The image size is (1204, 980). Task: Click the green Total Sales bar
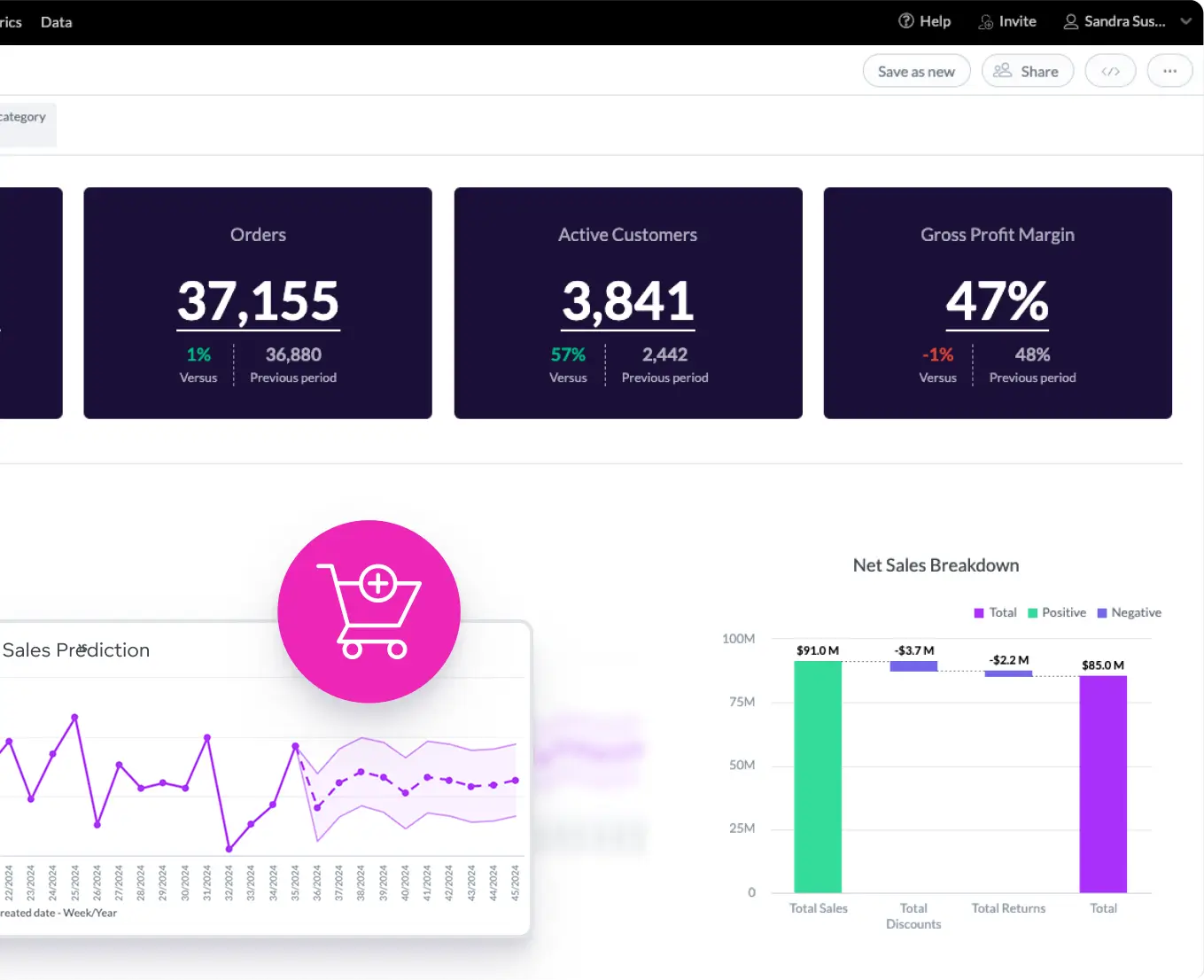point(818,776)
